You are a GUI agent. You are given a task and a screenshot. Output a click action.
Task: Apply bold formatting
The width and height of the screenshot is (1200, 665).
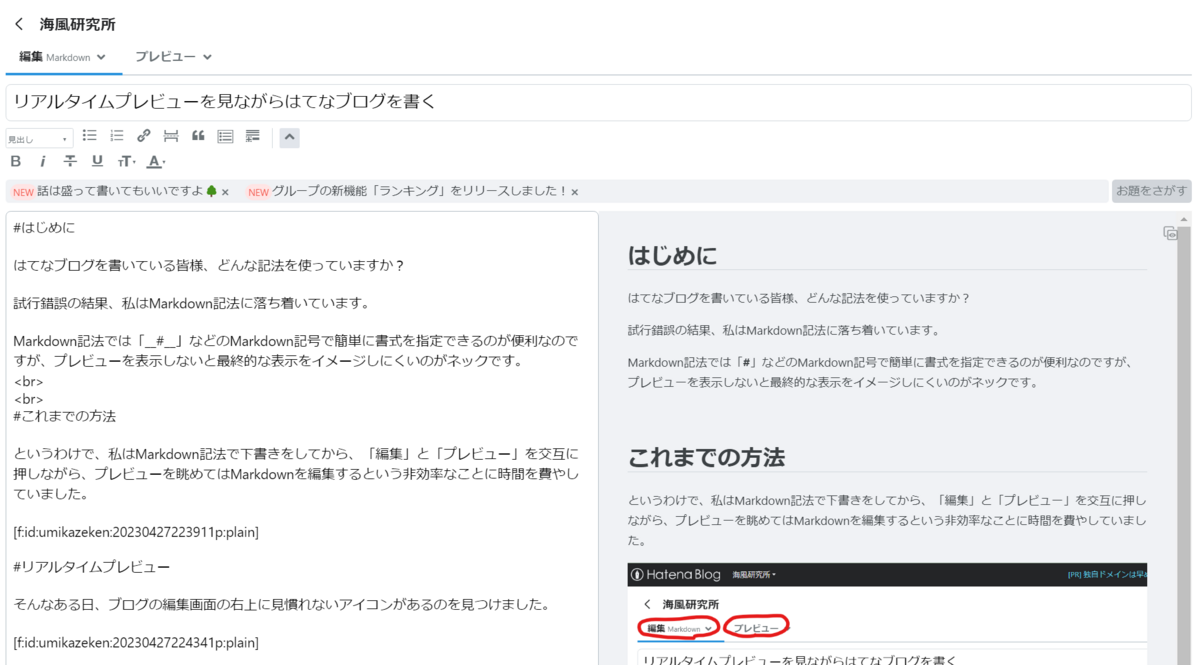pos(15,161)
